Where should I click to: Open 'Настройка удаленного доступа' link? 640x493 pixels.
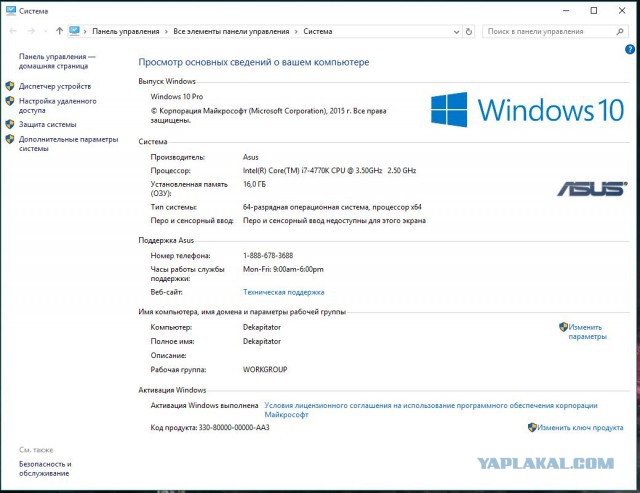click(58, 106)
